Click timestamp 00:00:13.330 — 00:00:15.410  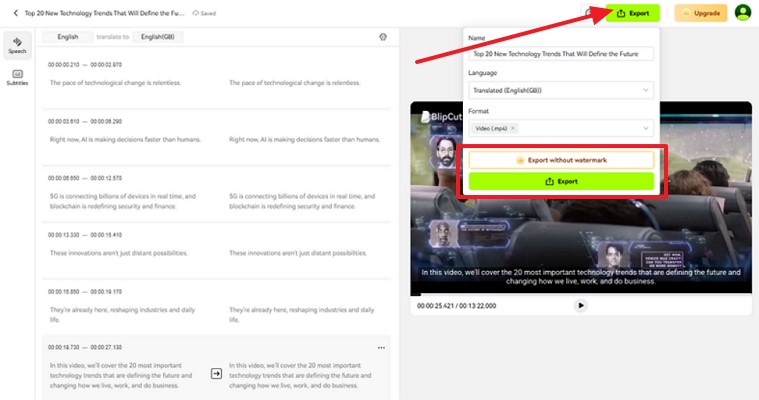(x=85, y=235)
